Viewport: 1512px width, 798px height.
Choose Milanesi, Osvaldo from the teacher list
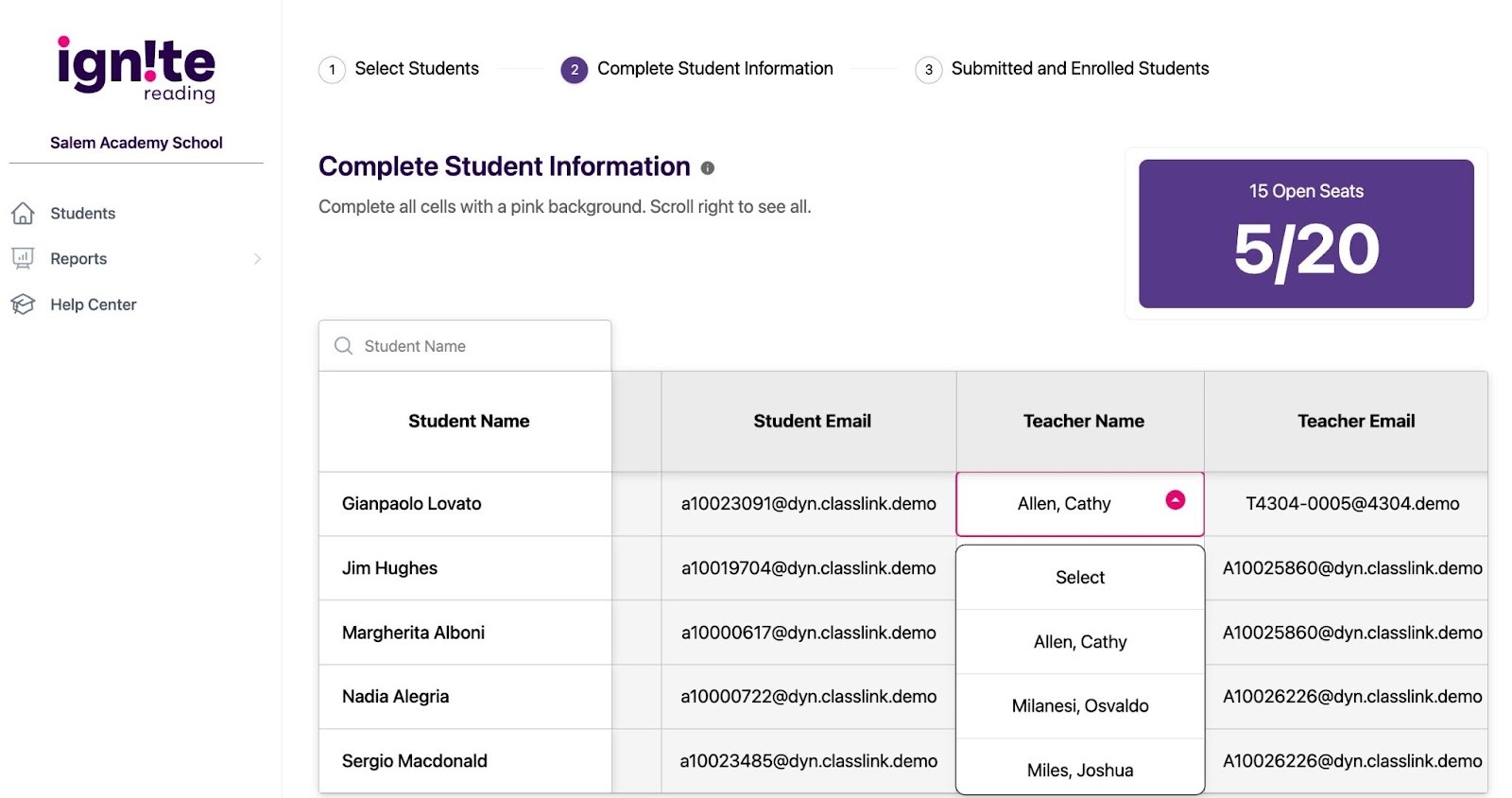[1079, 706]
